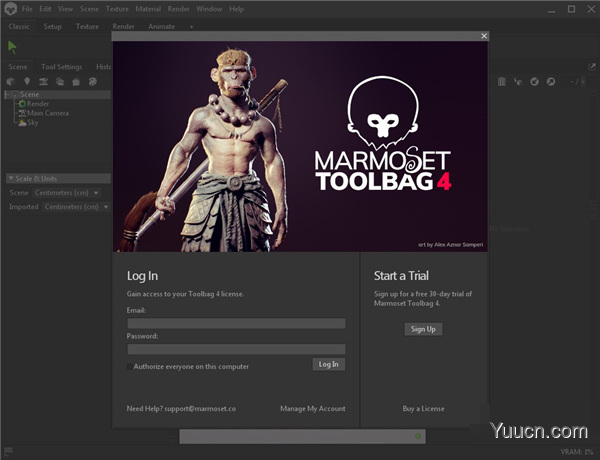Click the Log In button
The image size is (600, 460).
pyautogui.click(x=329, y=364)
